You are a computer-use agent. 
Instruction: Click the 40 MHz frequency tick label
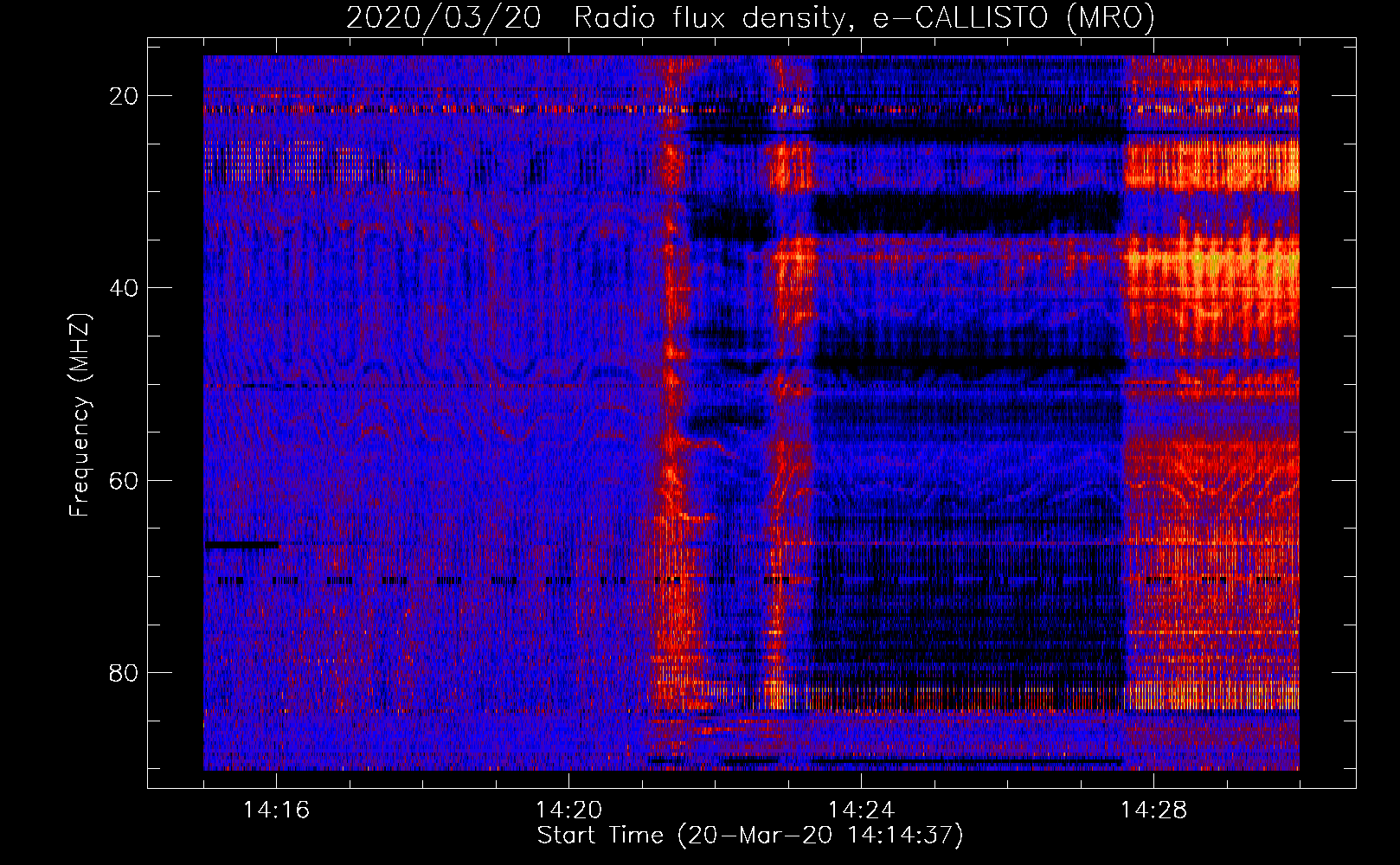click(125, 288)
